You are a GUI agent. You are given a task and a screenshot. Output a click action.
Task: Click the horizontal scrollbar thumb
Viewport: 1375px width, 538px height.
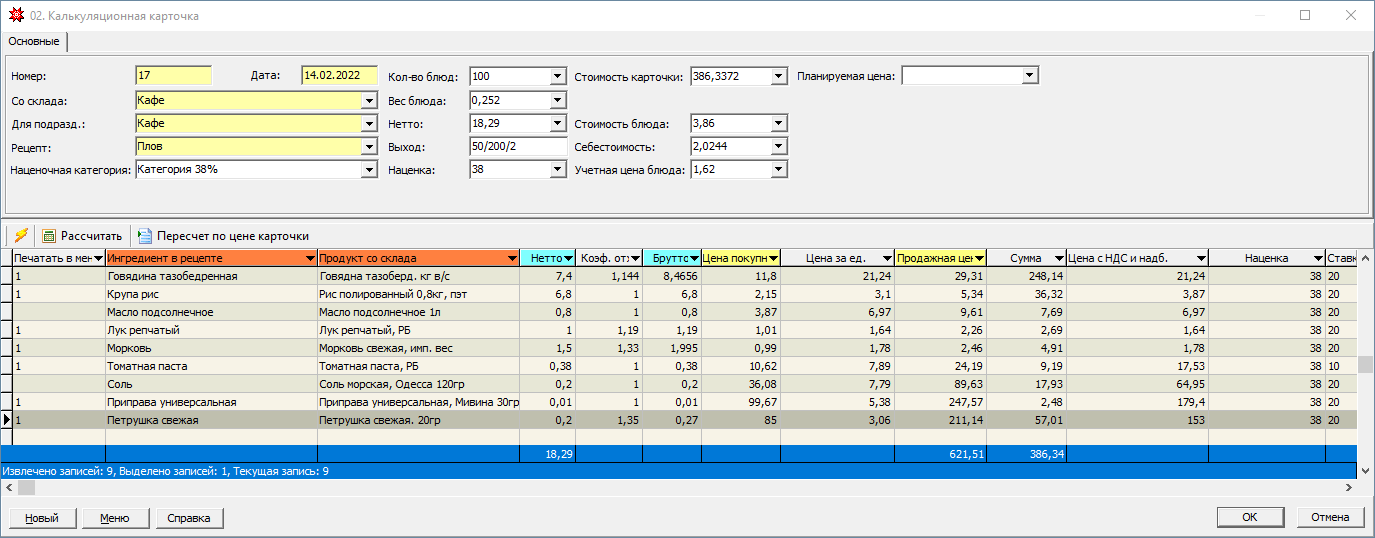25,487
